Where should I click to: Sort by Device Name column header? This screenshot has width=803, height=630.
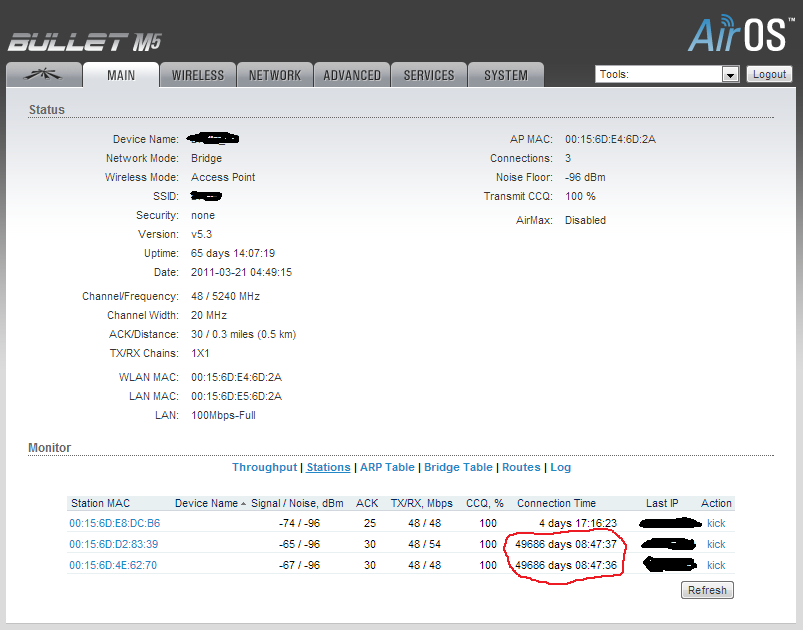tap(206, 503)
